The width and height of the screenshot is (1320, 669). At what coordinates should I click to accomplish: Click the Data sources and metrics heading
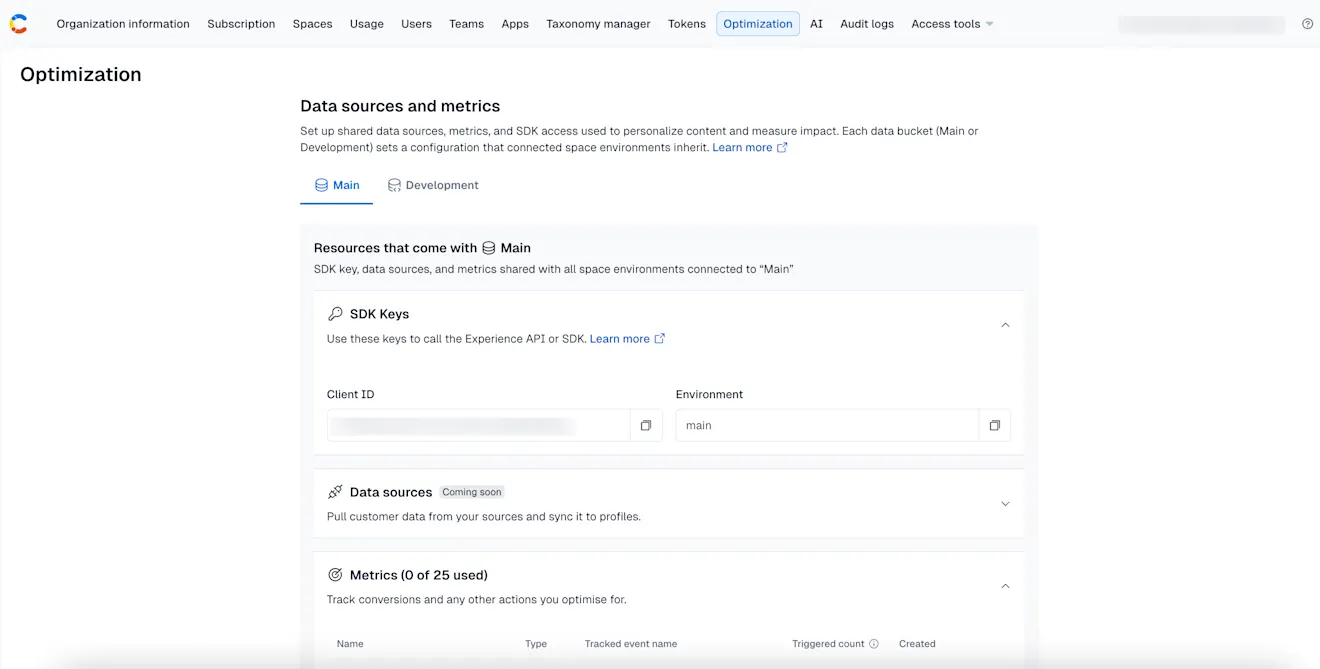point(400,106)
